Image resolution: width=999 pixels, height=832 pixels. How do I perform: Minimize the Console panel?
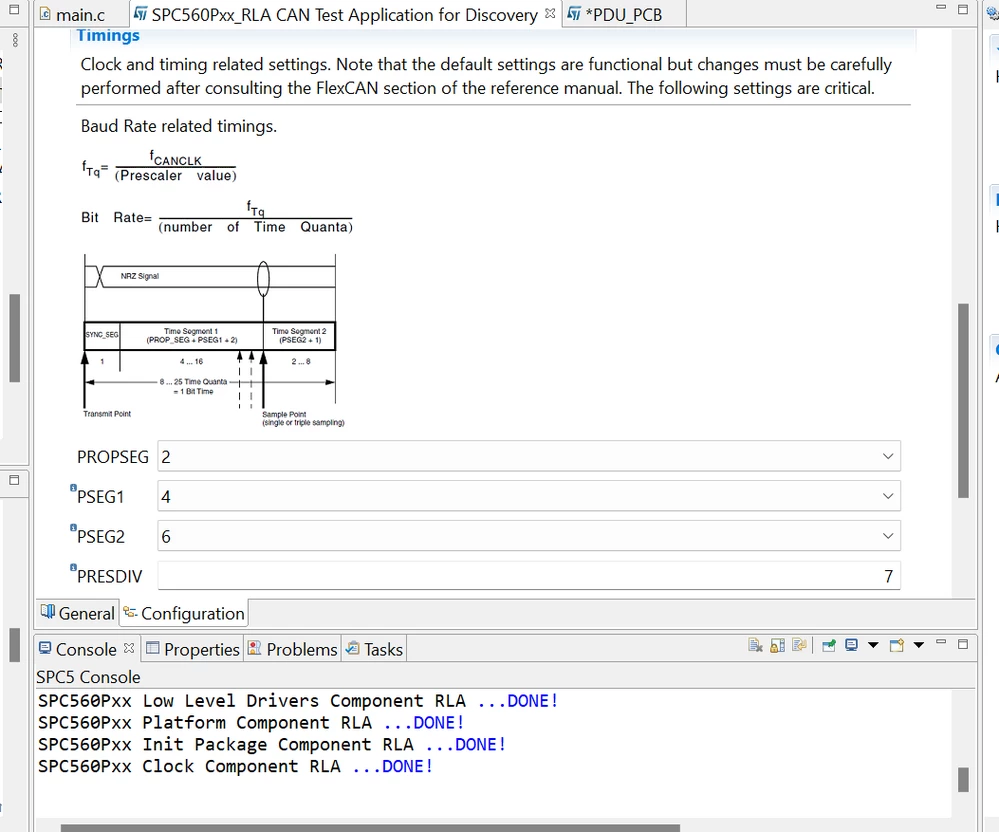pyautogui.click(x=941, y=643)
